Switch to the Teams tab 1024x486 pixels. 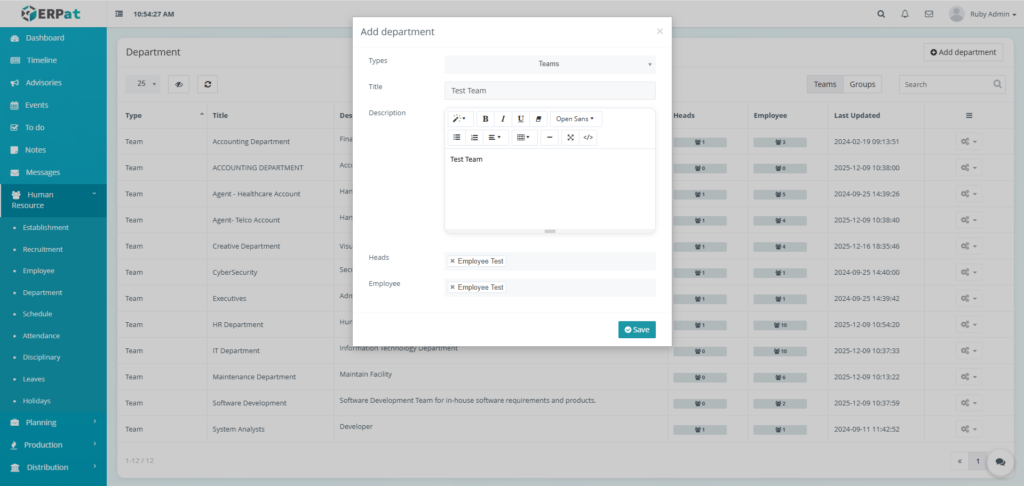tap(825, 84)
